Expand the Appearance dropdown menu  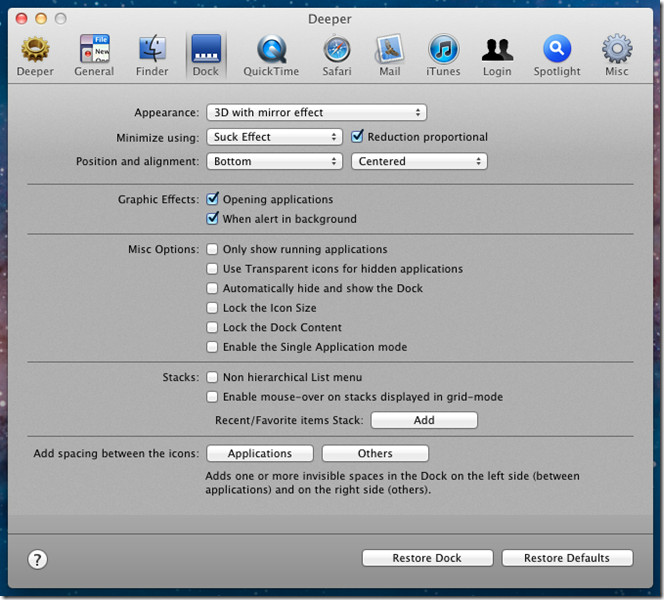click(316, 113)
